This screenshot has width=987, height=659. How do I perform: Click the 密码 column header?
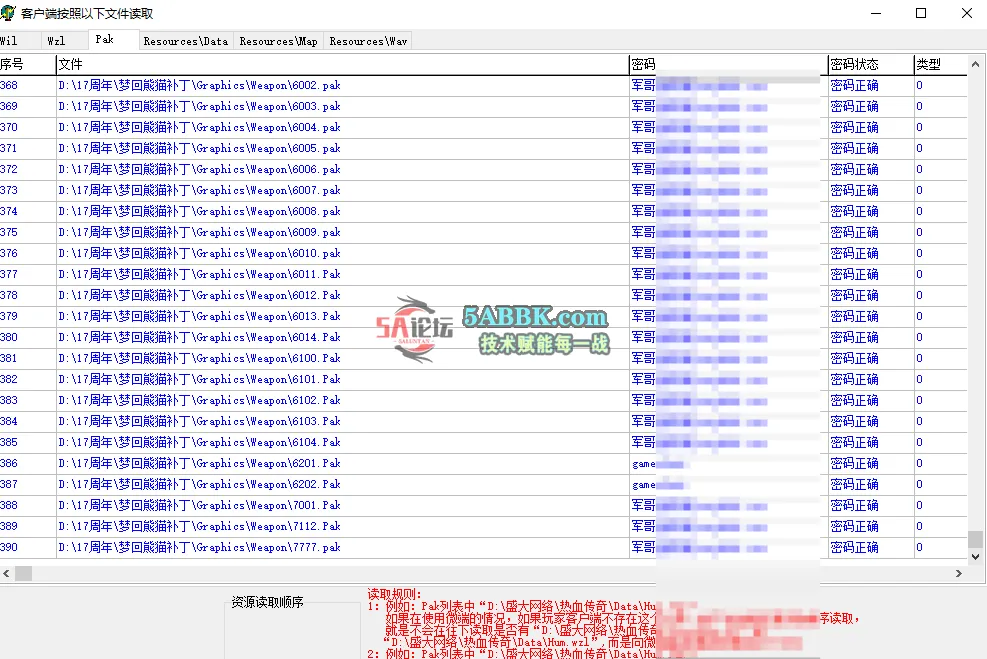[728, 64]
